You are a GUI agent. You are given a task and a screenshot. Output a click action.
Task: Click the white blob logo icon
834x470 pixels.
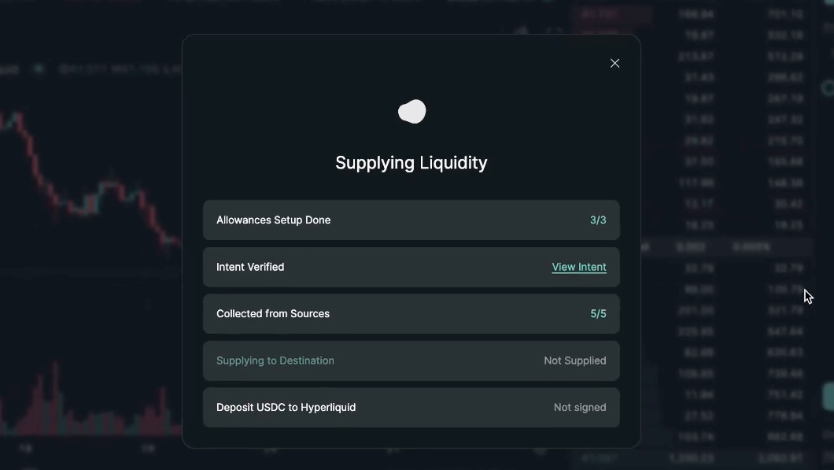[x=412, y=112]
